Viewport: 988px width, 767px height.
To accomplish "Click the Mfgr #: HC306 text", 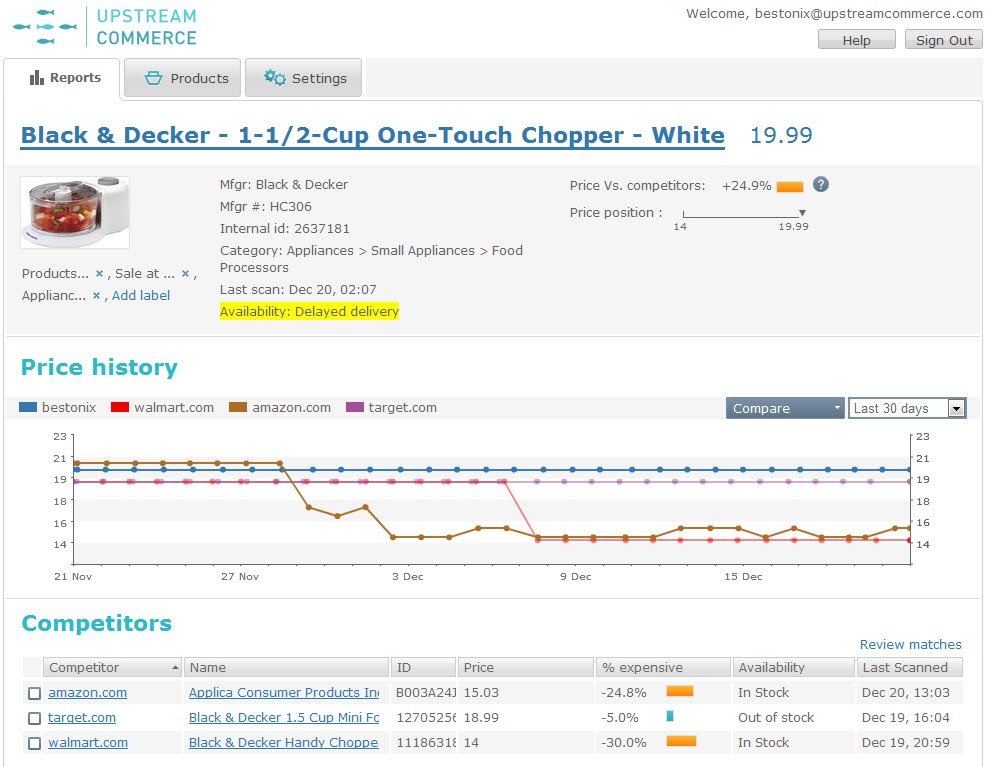I will pos(266,207).
